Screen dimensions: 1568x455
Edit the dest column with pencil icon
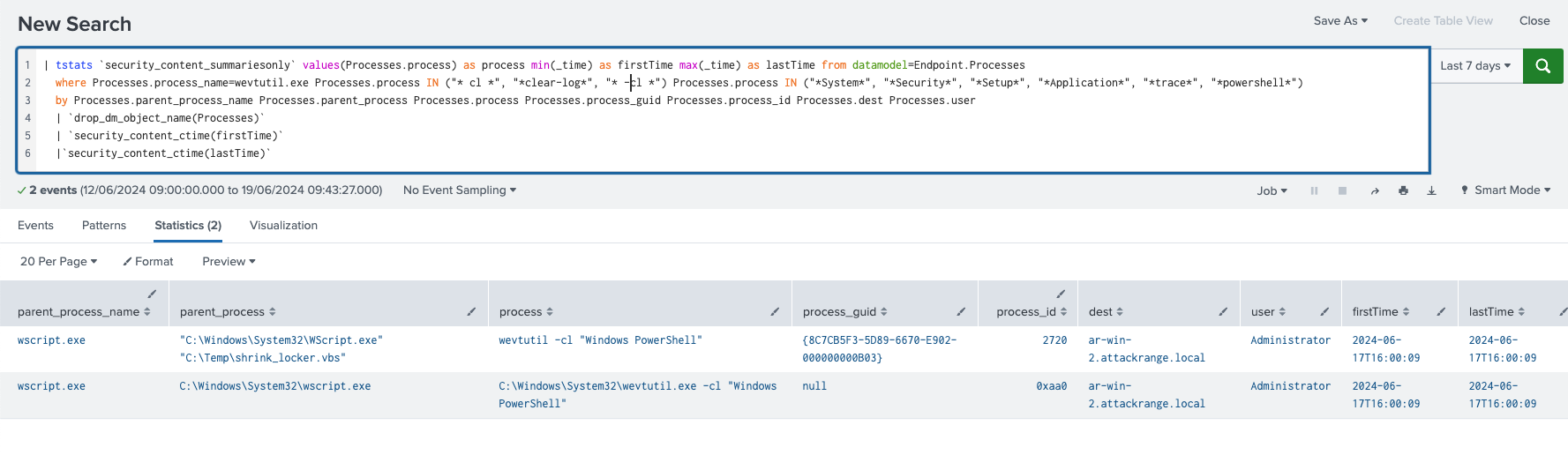pos(1223,311)
